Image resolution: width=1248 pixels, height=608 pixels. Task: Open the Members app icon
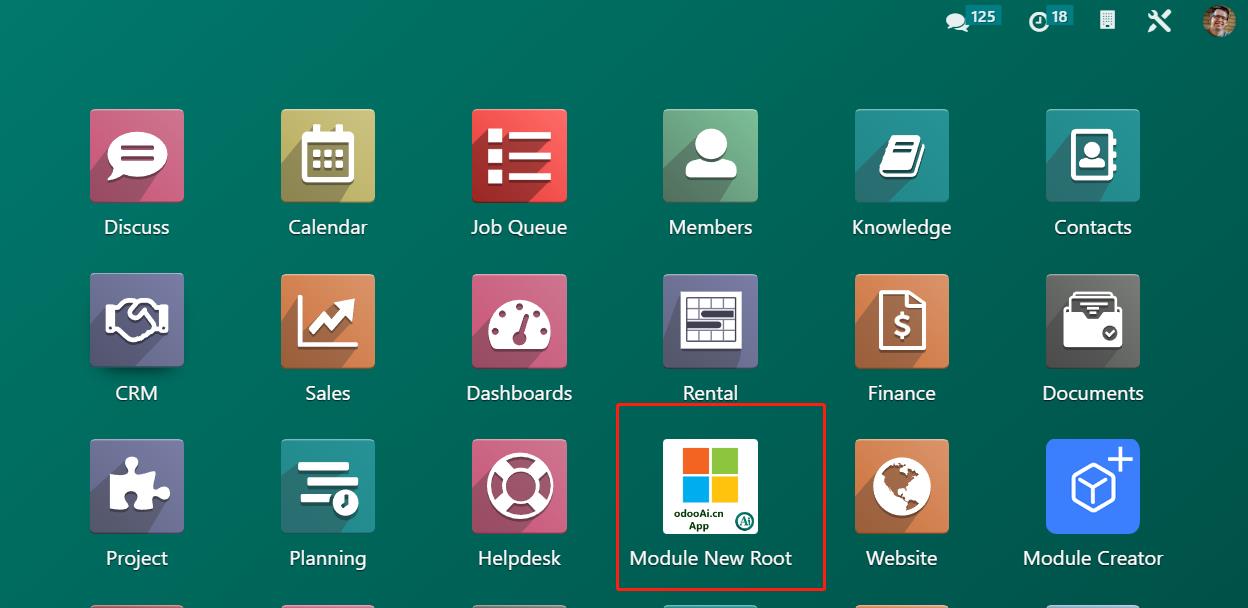point(710,156)
